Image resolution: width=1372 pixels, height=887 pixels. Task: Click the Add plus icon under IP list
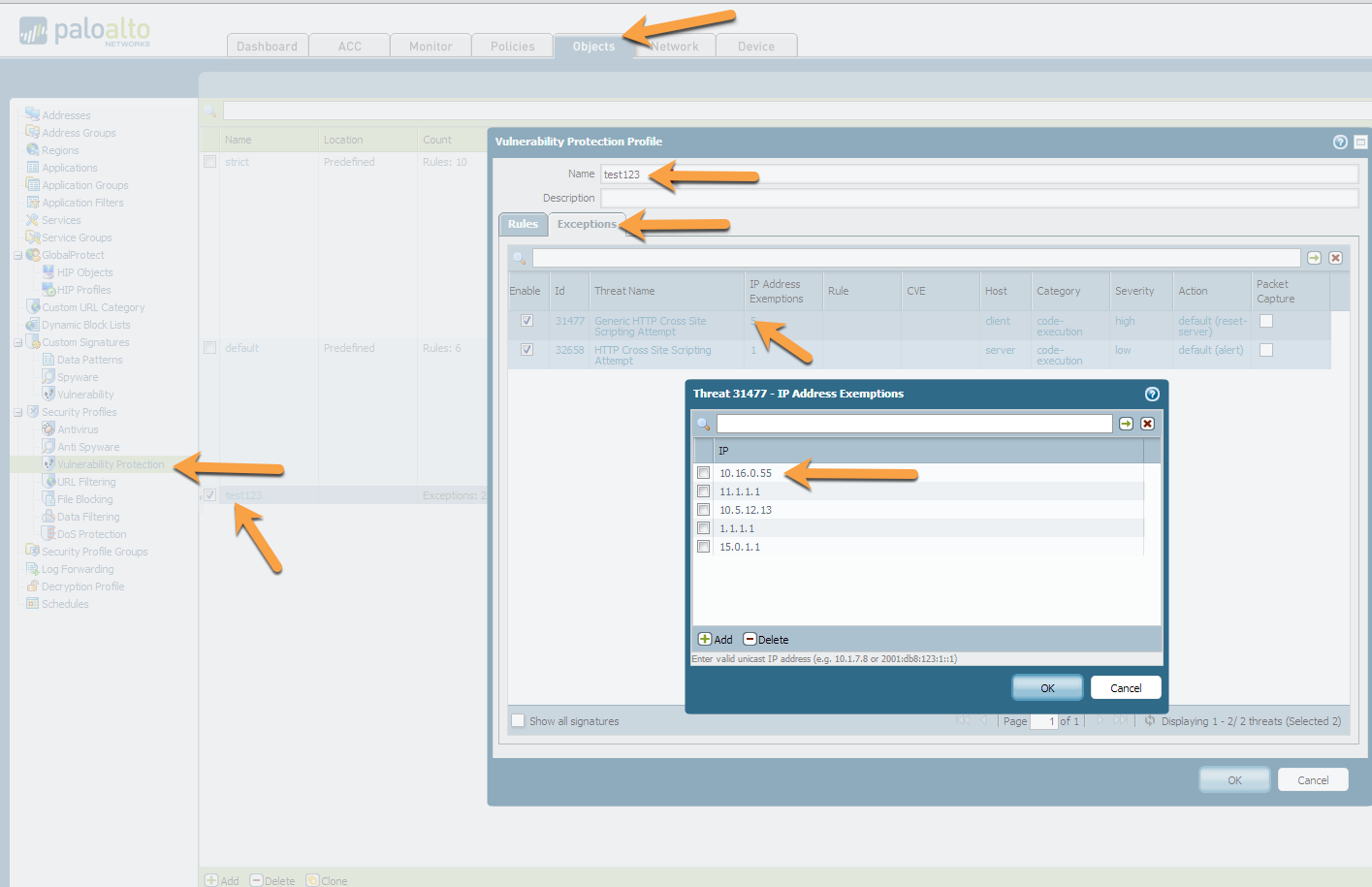(x=705, y=639)
